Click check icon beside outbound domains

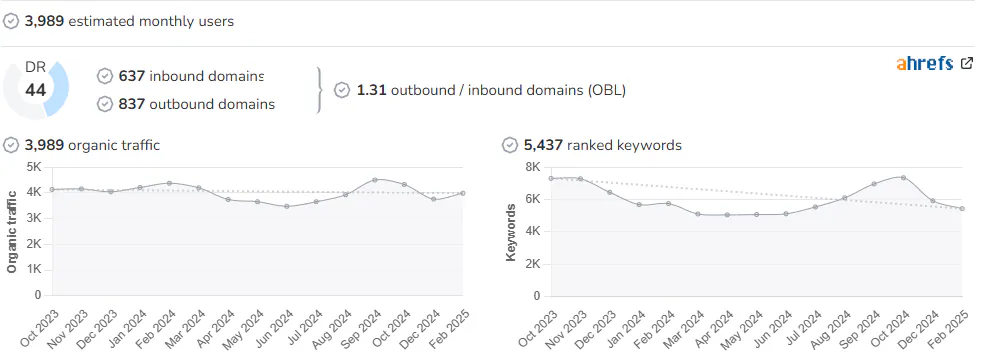(x=104, y=104)
